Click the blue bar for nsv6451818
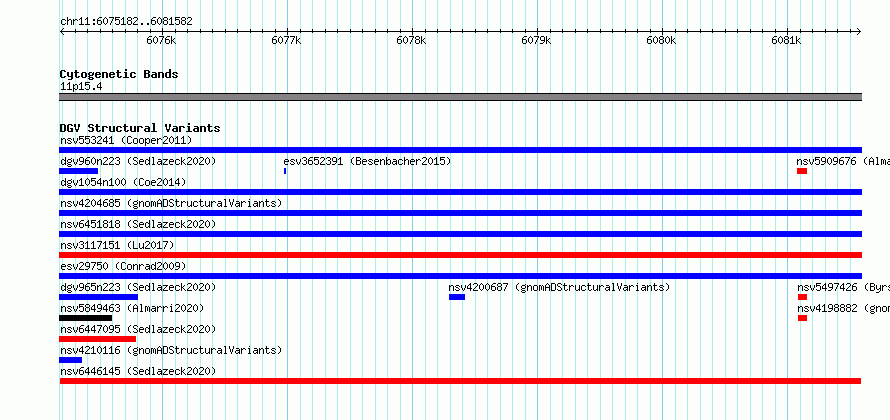890x420 pixels. [460, 234]
